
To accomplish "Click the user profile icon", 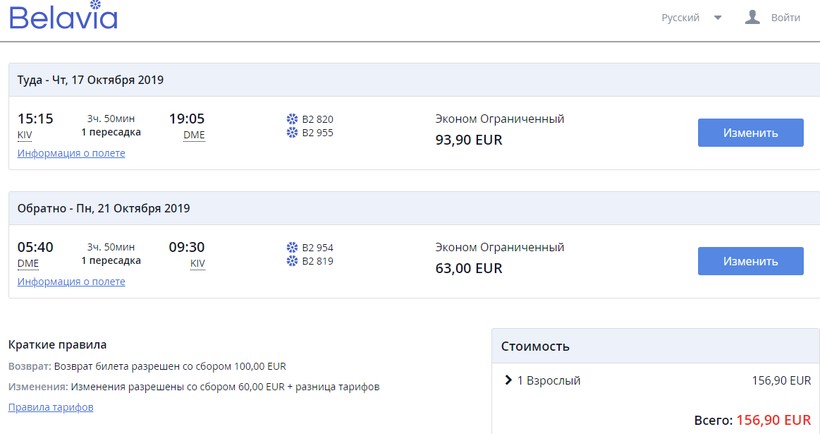I will [x=753, y=17].
